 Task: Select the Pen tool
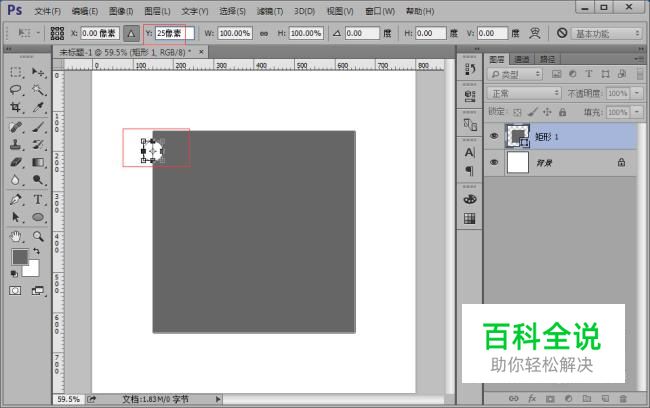pos(16,199)
